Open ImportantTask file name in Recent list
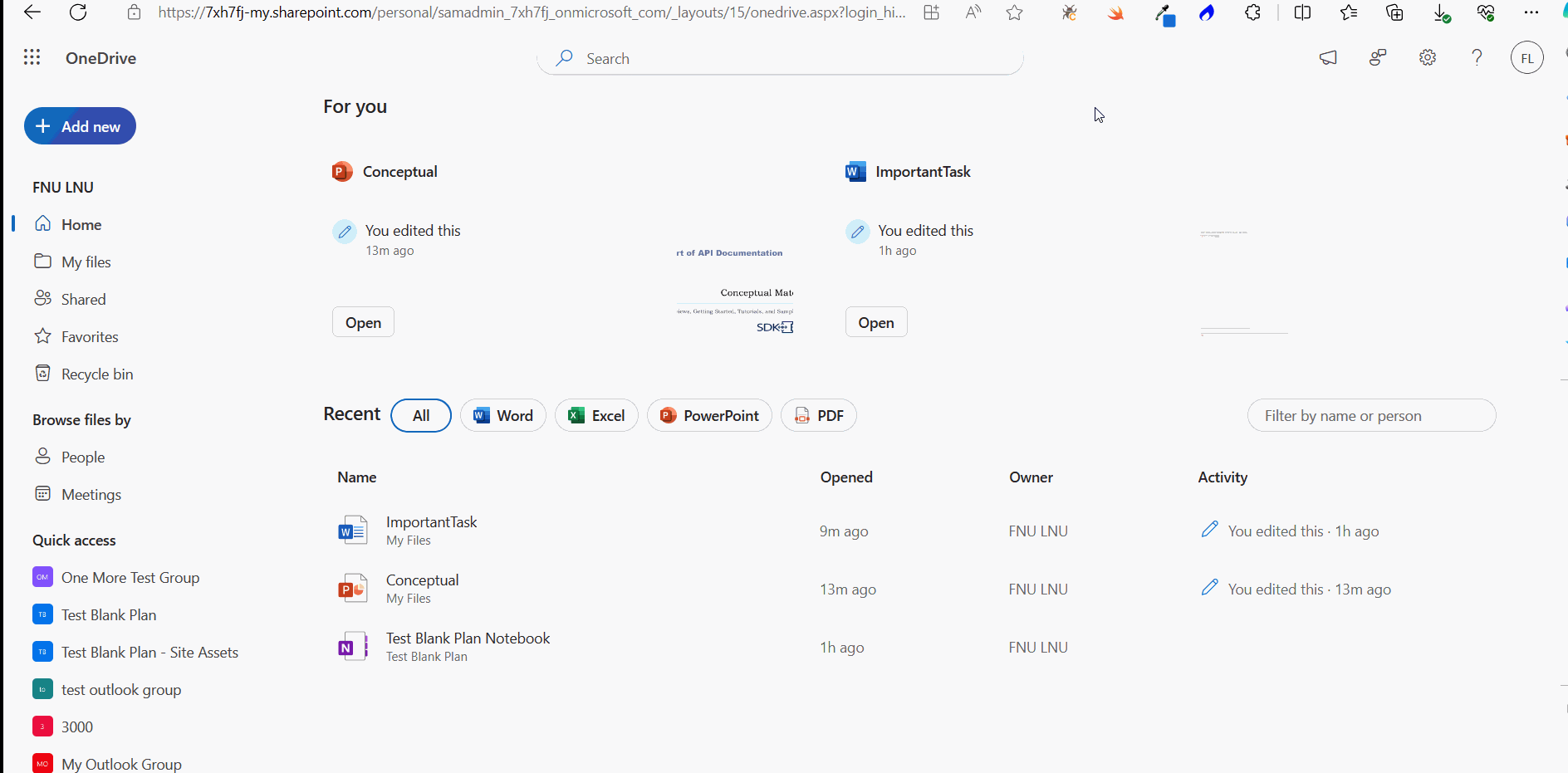This screenshot has width=1568, height=773. pos(431,521)
